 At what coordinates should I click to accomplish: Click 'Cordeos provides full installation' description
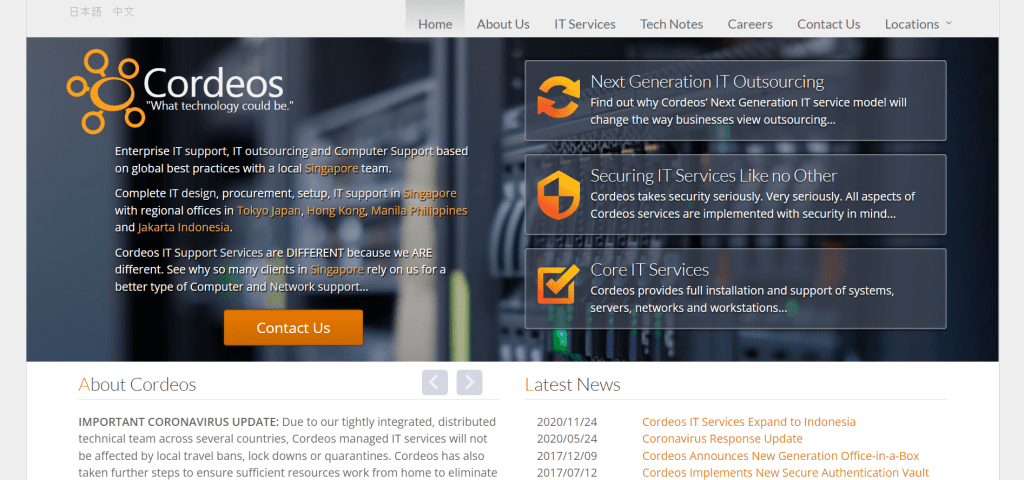(x=743, y=299)
